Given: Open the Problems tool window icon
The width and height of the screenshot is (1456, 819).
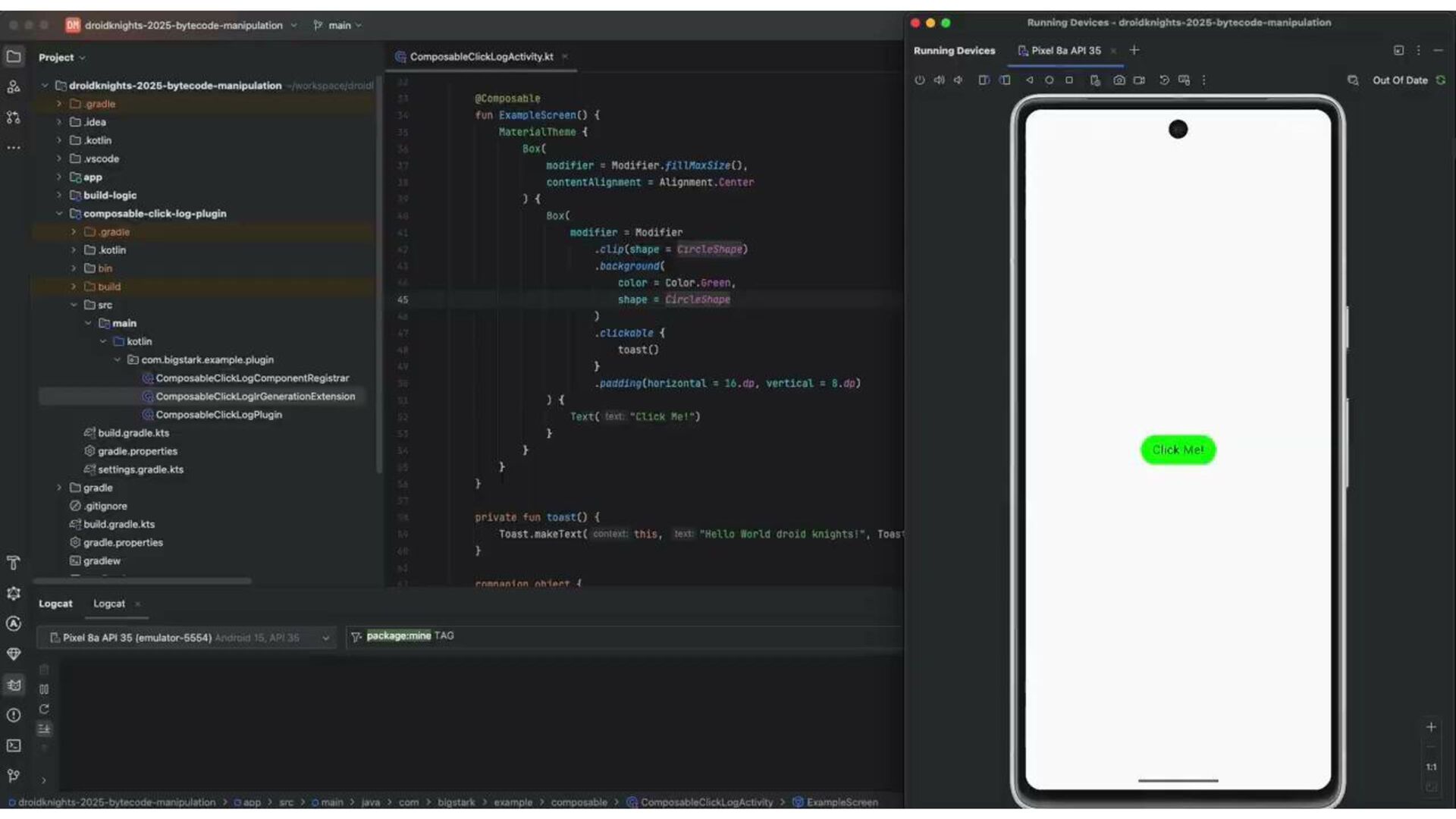Looking at the screenshot, I should point(14,715).
